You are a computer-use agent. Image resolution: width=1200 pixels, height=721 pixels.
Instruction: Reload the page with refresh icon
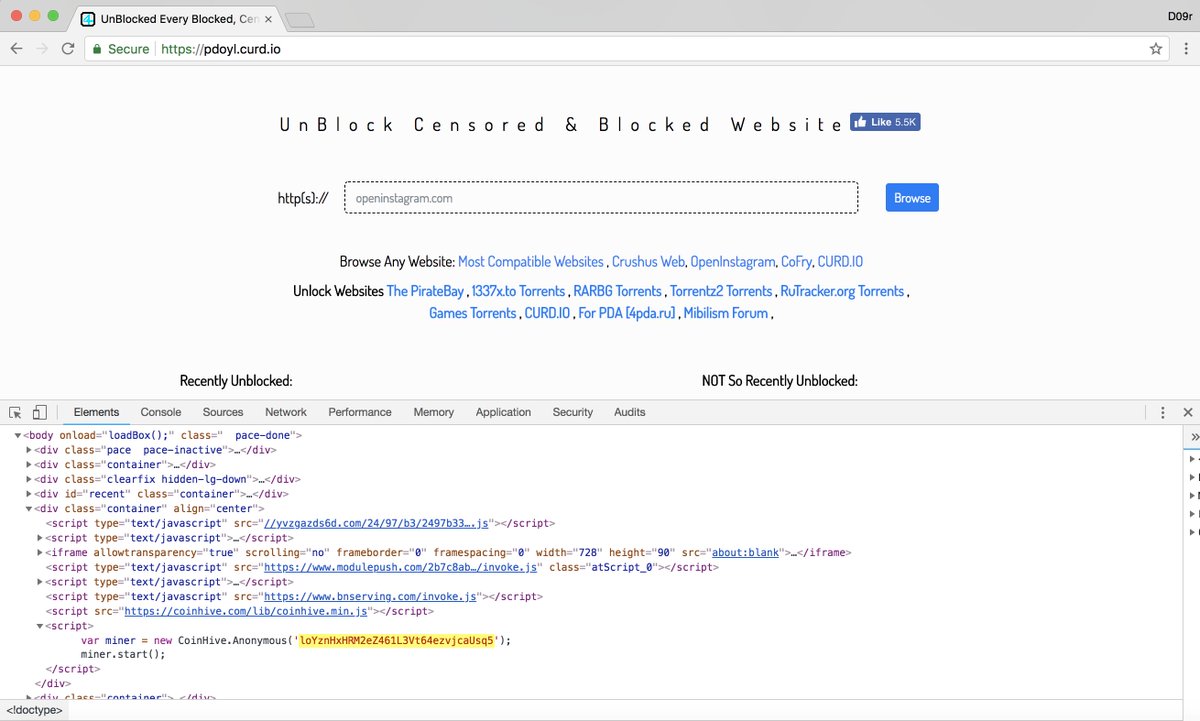pos(68,49)
